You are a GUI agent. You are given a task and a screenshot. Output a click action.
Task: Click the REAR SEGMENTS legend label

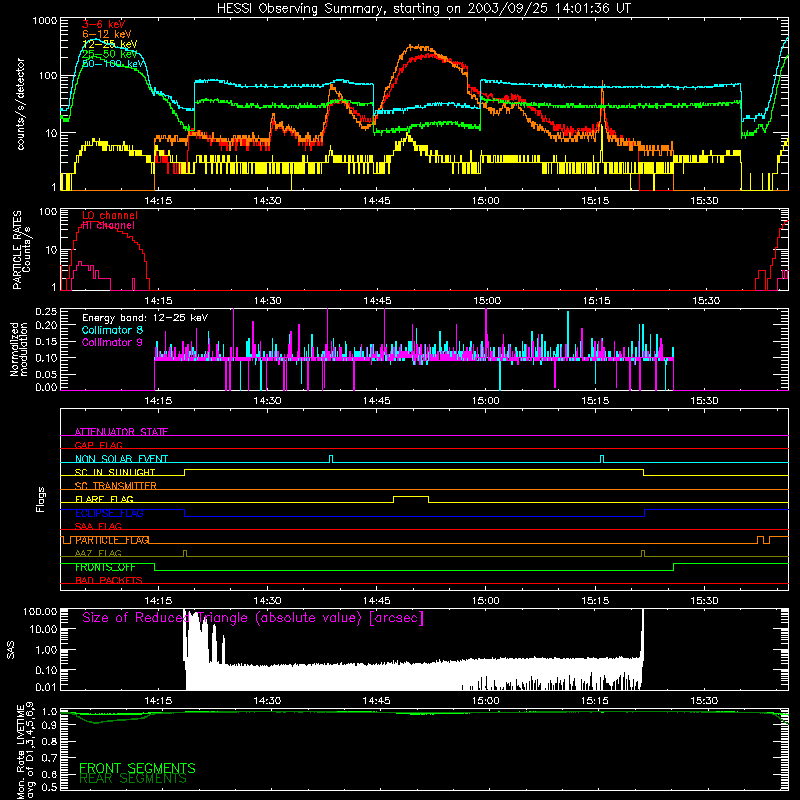(133, 779)
